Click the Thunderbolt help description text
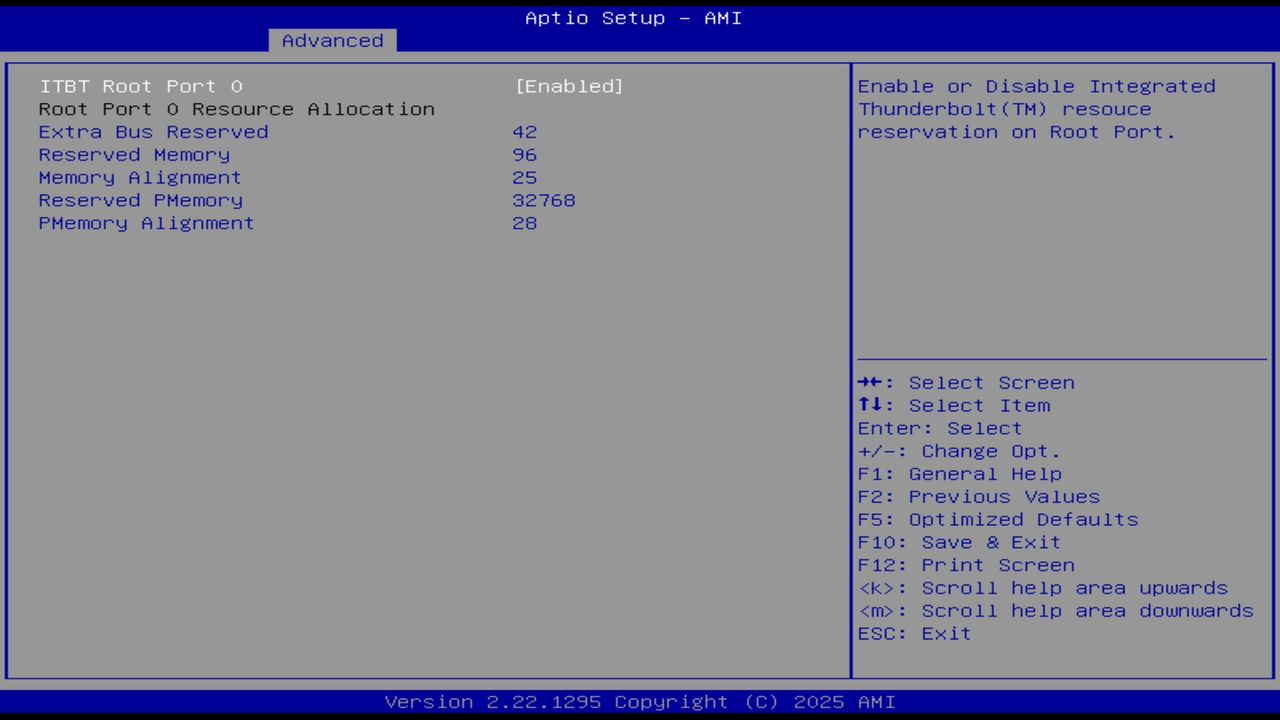The image size is (1280, 720). 1036,109
